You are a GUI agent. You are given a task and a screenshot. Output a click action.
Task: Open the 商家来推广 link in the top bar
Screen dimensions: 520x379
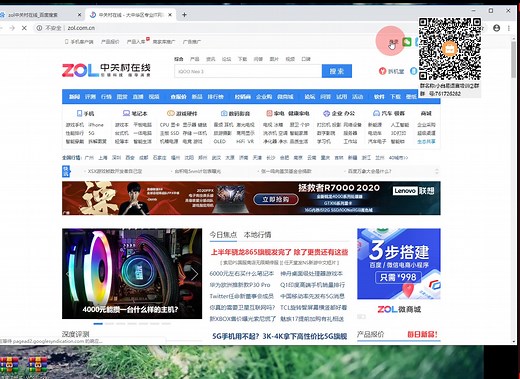click(164, 42)
